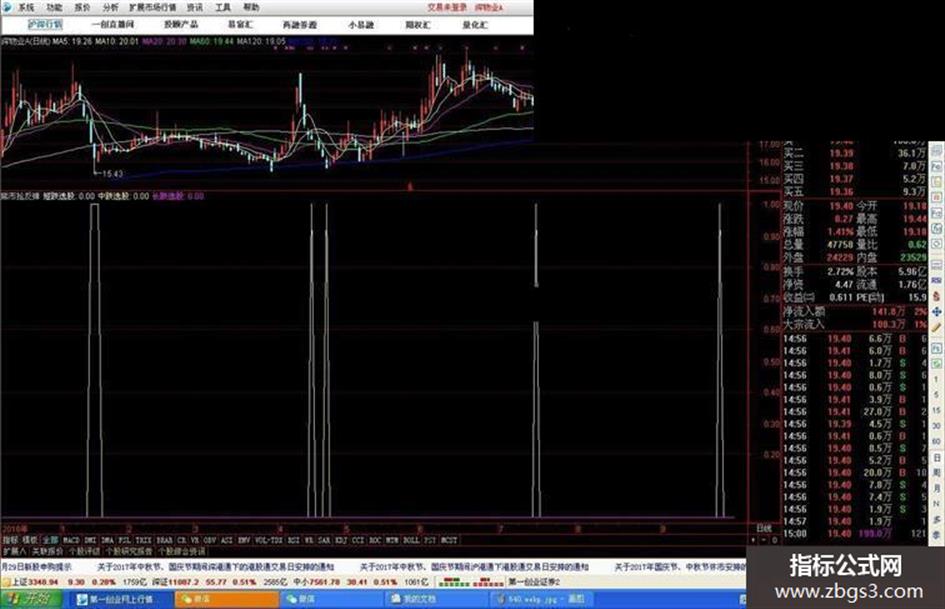The image size is (945, 609).
Task: Click the red-text sidebar icon beside 现价 row
Action: 936,197
